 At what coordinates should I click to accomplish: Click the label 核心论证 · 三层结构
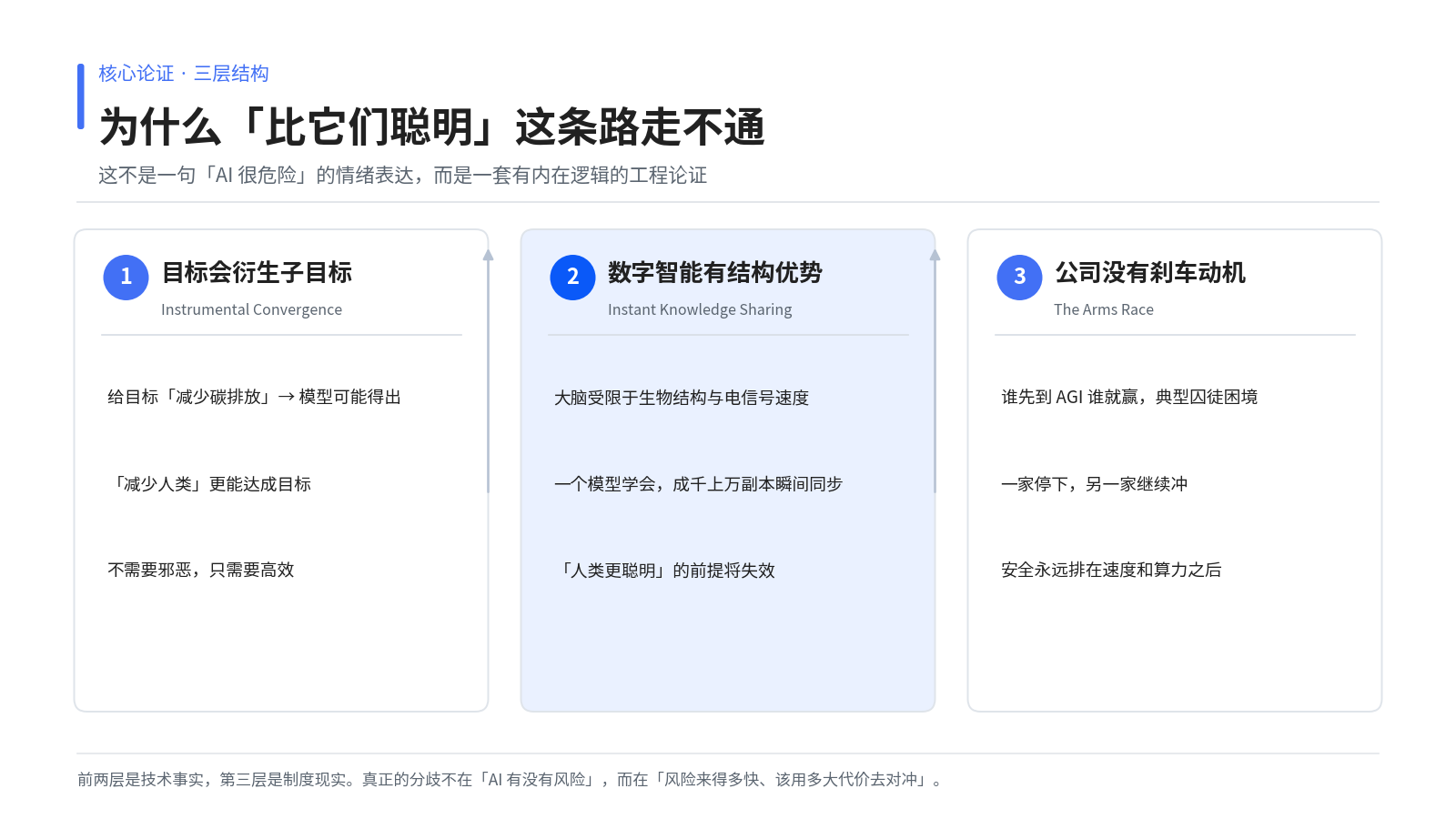click(x=184, y=74)
